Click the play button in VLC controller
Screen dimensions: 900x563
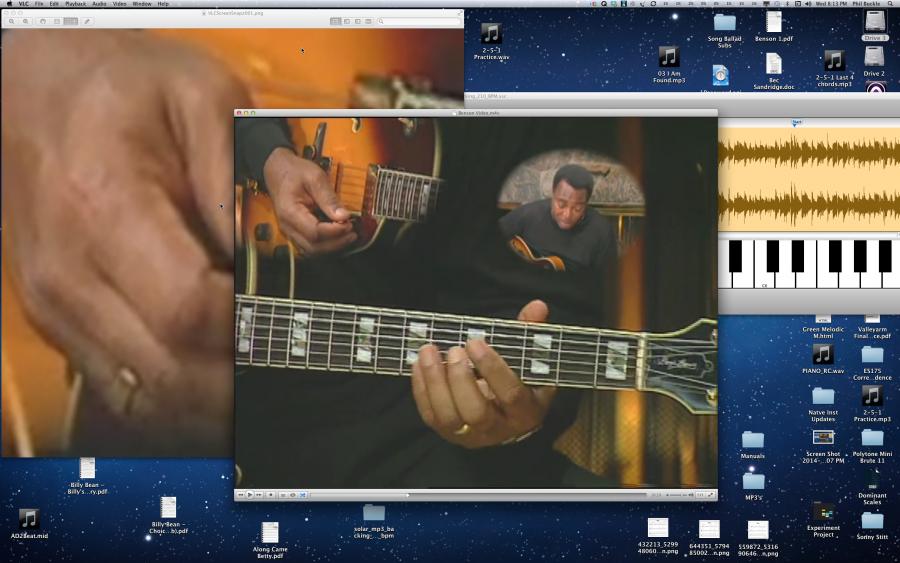(250, 495)
